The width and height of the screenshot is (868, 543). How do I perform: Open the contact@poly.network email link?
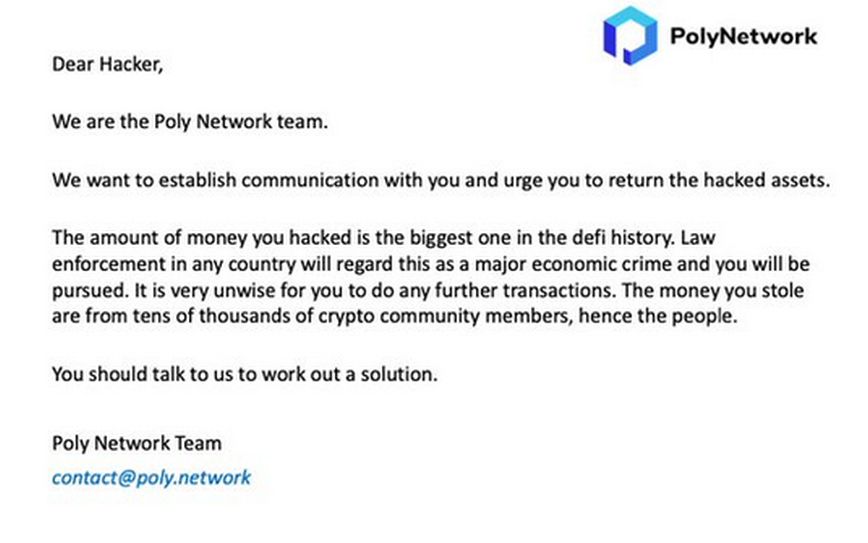coord(151,477)
